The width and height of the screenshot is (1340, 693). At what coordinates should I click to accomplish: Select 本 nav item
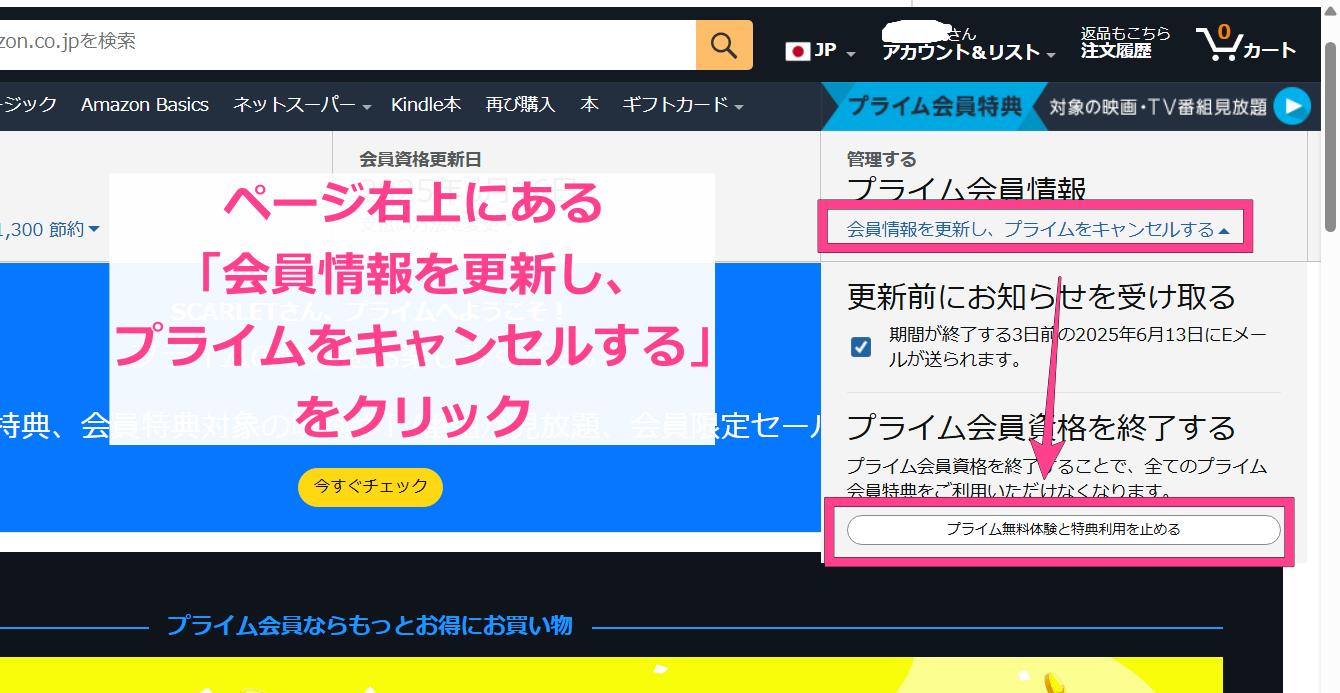pyautogui.click(x=589, y=105)
